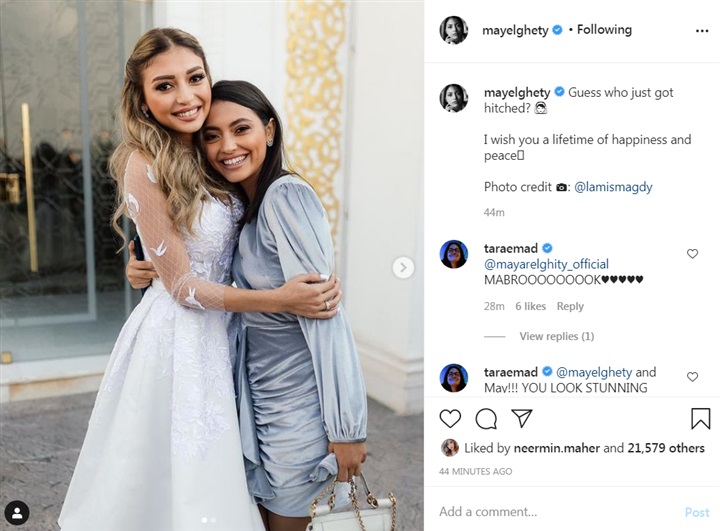Click Following button in post header

(x=604, y=30)
